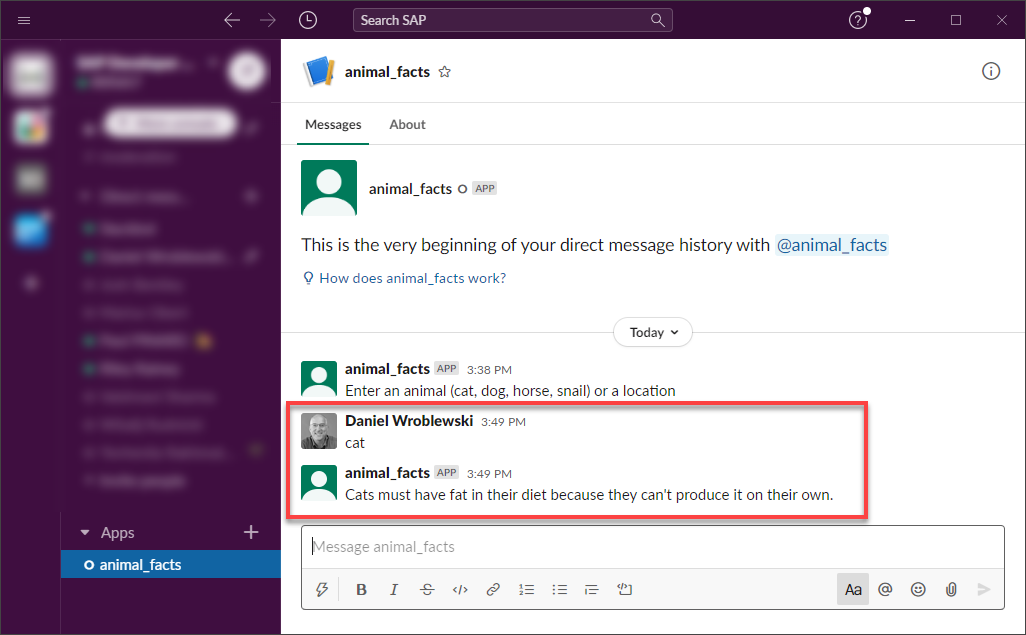The height and width of the screenshot is (635, 1026).
Task: Select animal_facts in the Apps sidebar
Action: [171, 564]
